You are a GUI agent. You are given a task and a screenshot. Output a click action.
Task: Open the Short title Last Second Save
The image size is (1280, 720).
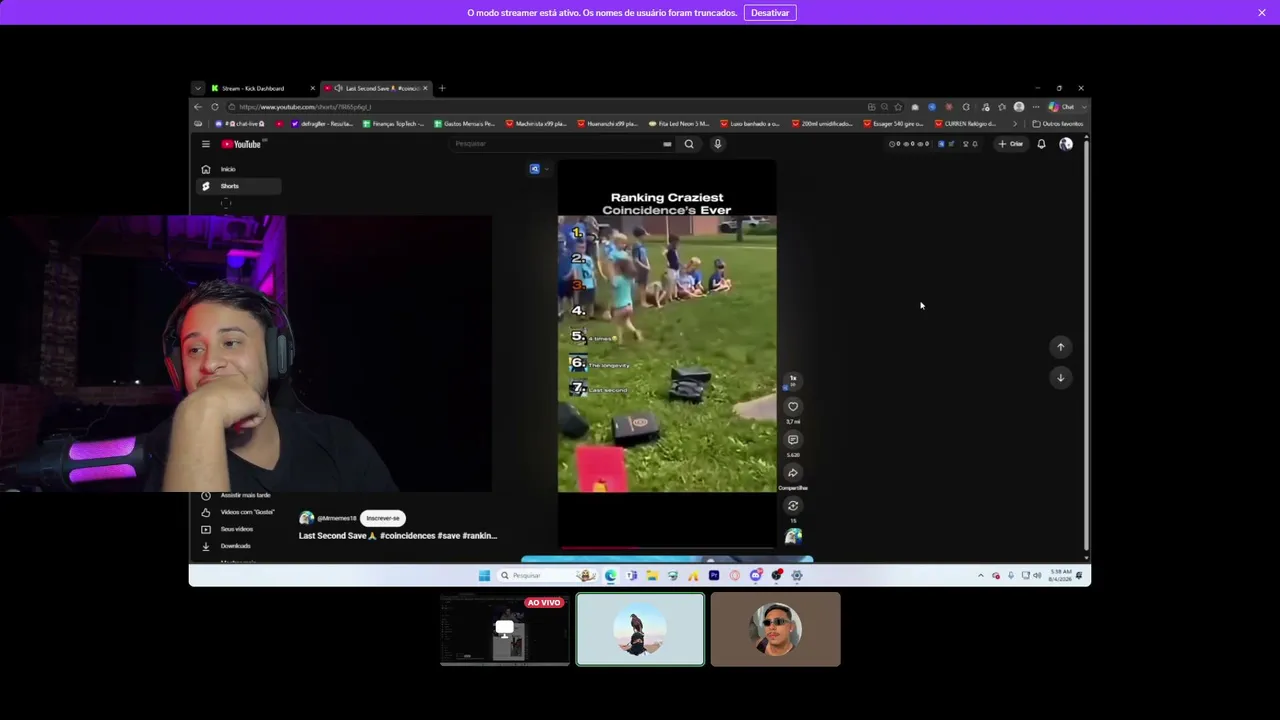398,536
